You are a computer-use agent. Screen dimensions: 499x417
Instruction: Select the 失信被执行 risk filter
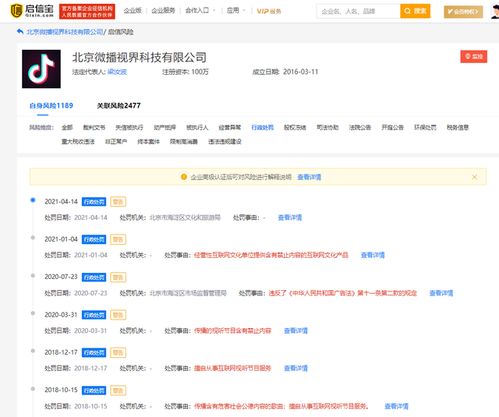coord(129,127)
